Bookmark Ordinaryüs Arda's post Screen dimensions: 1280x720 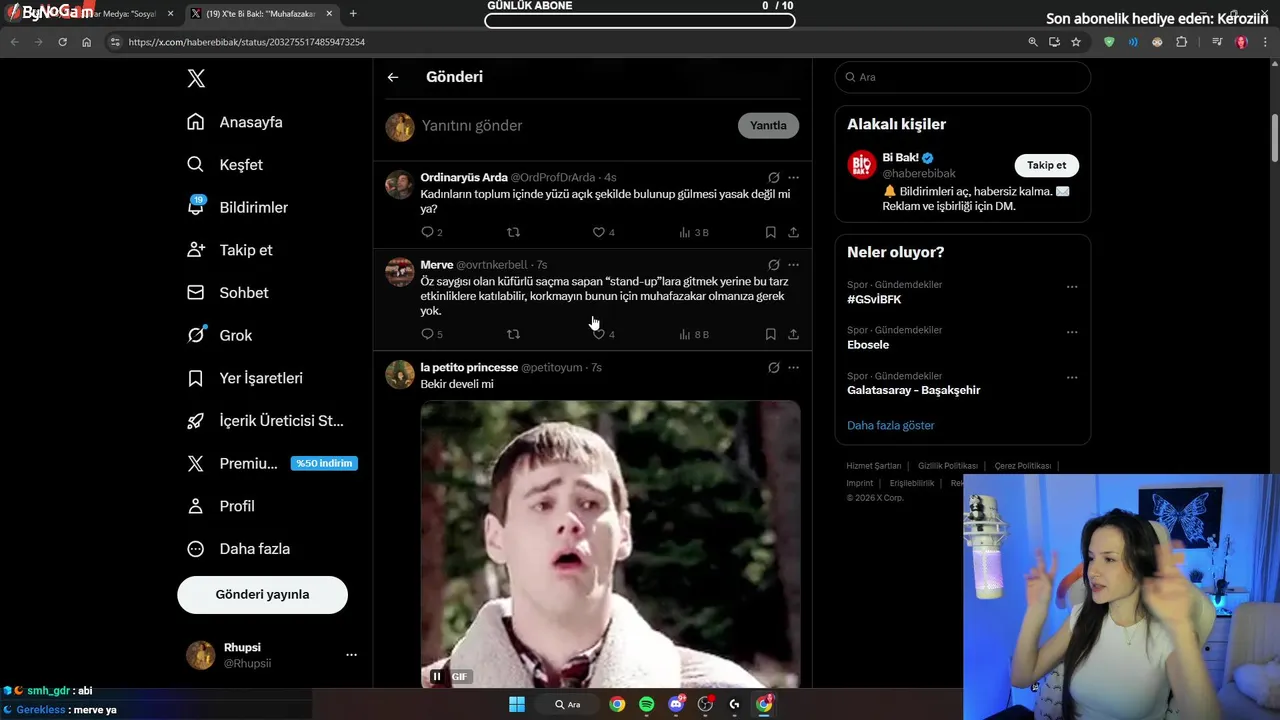[x=770, y=232]
